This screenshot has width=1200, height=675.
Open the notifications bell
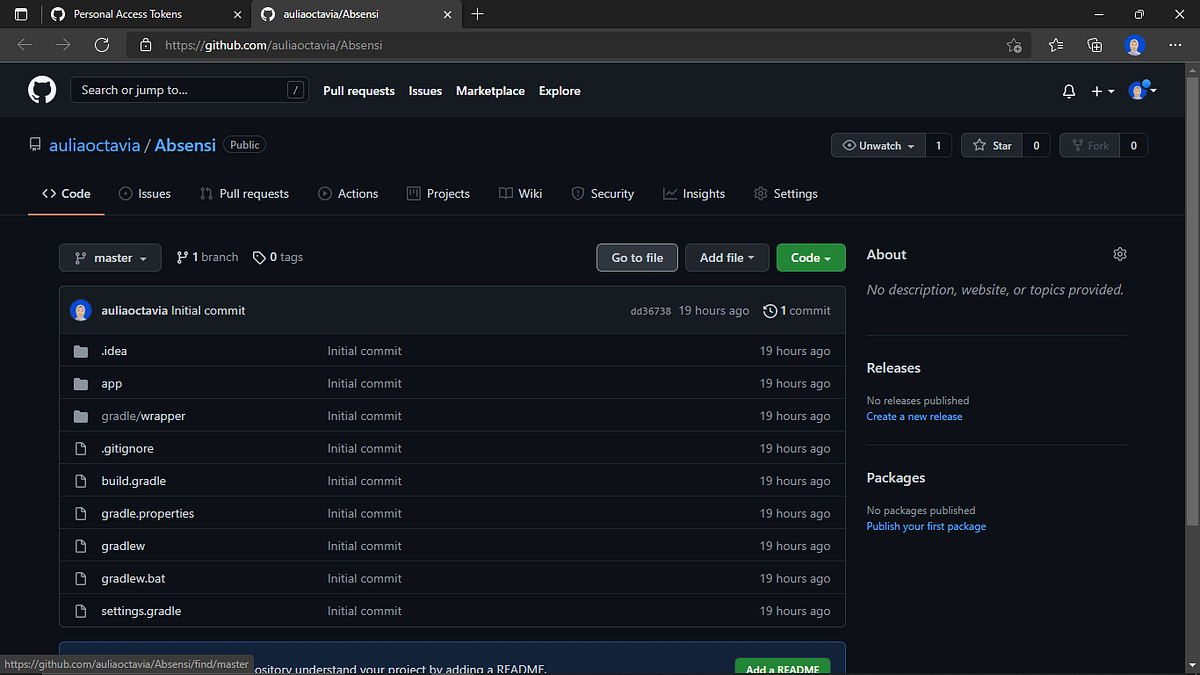click(x=1068, y=90)
